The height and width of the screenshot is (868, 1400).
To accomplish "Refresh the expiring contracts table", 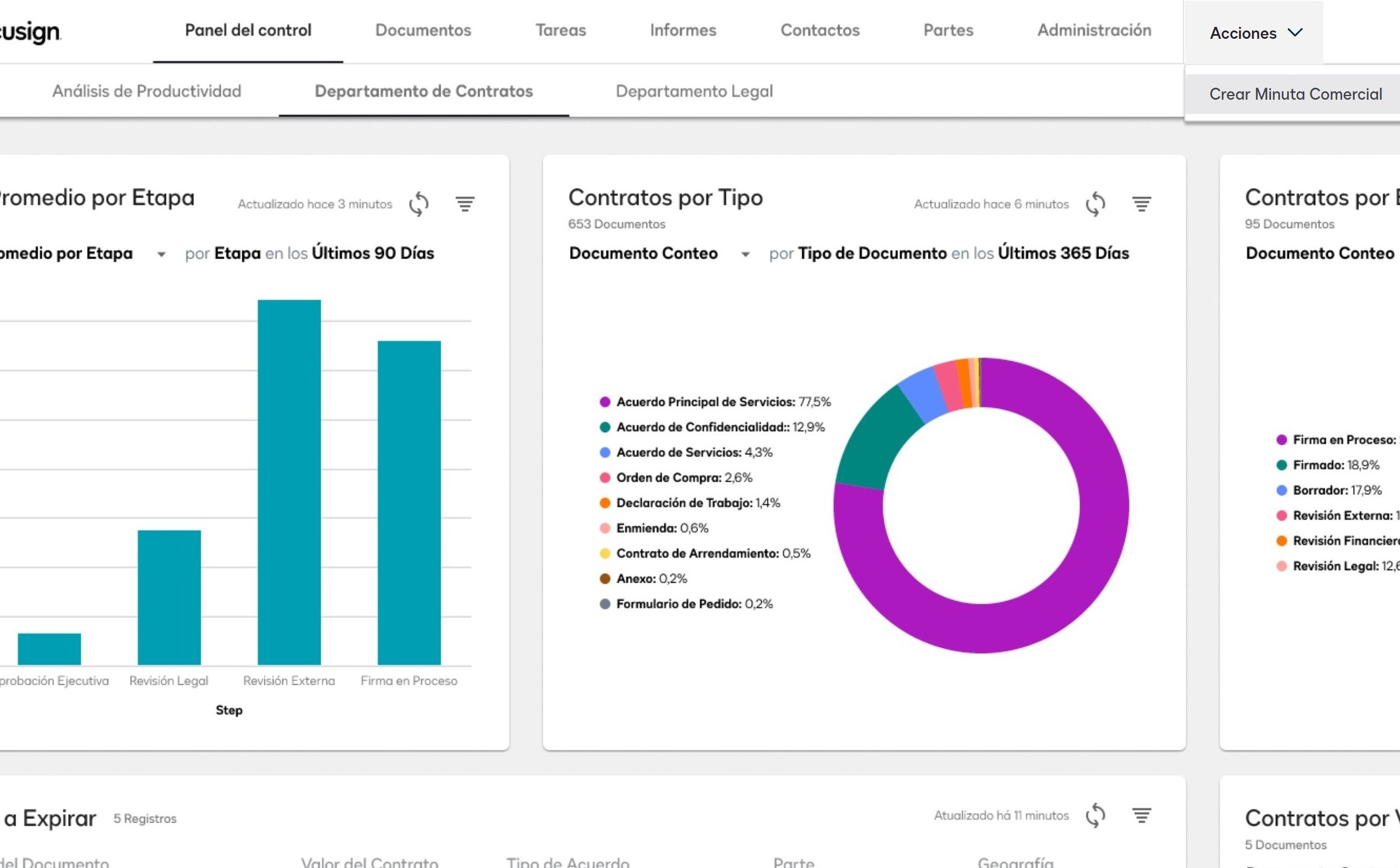I will pyautogui.click(x=1095, y=815).
